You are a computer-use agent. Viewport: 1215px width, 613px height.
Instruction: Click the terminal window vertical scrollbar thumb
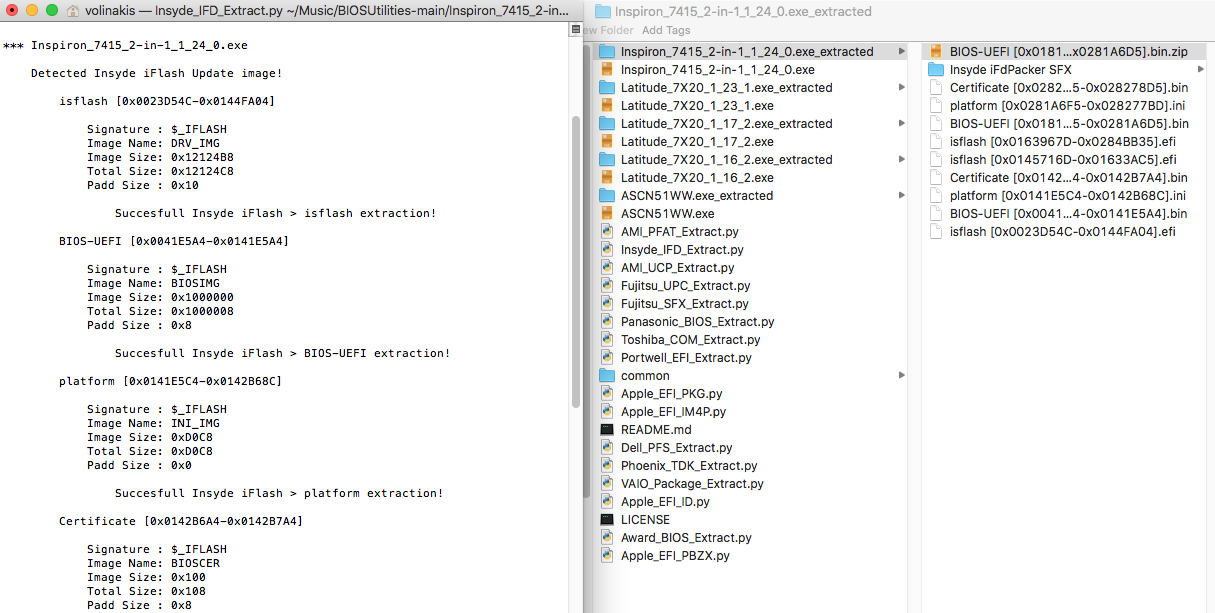(x=575, y=262)
